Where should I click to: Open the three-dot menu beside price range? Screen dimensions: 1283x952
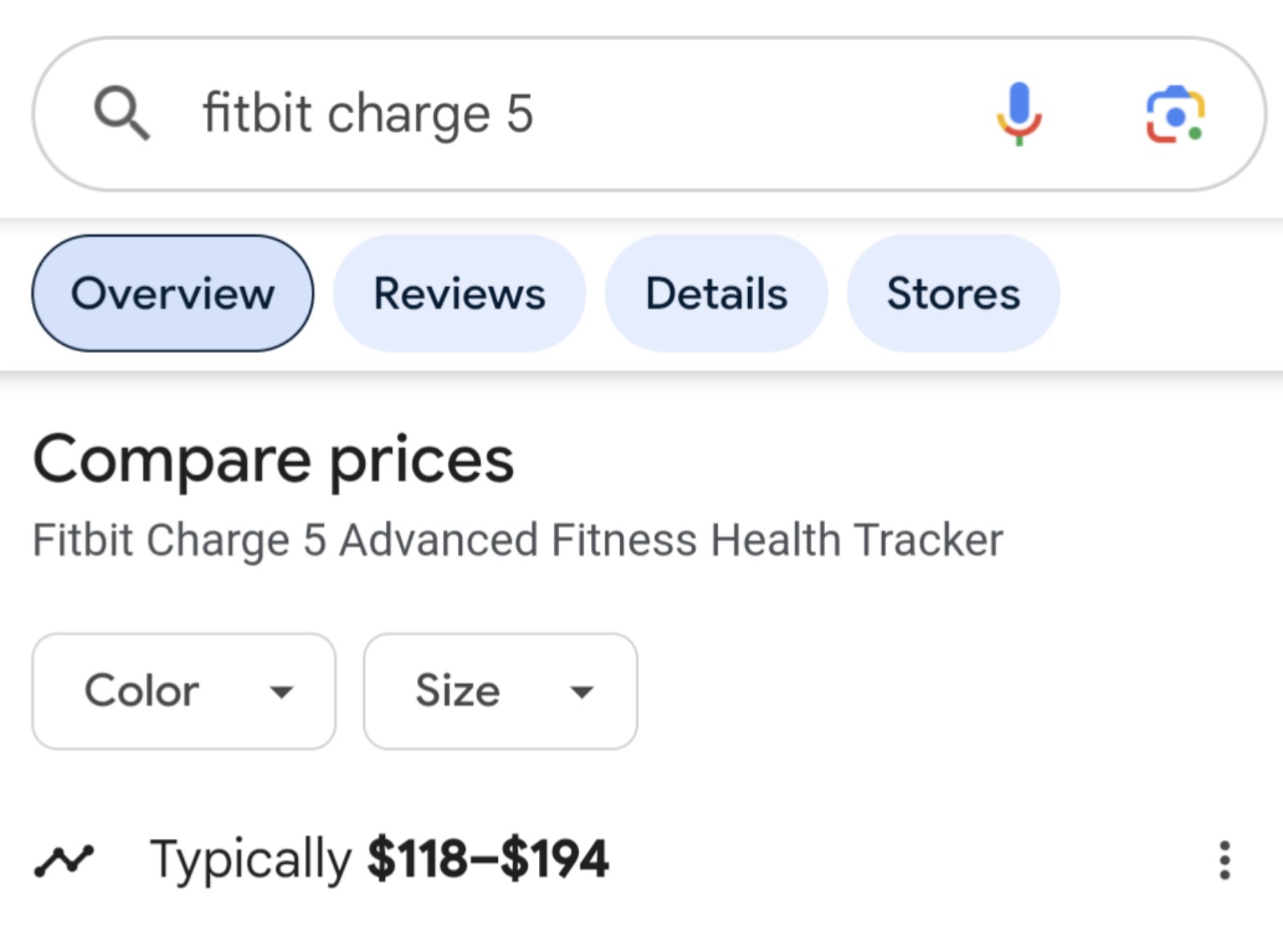[1224, 860]
